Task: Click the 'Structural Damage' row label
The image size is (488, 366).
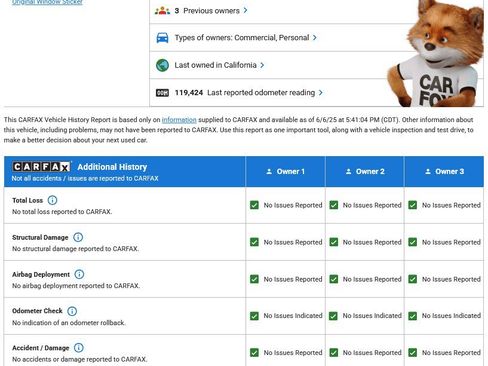Action: (x=40, y=237)
